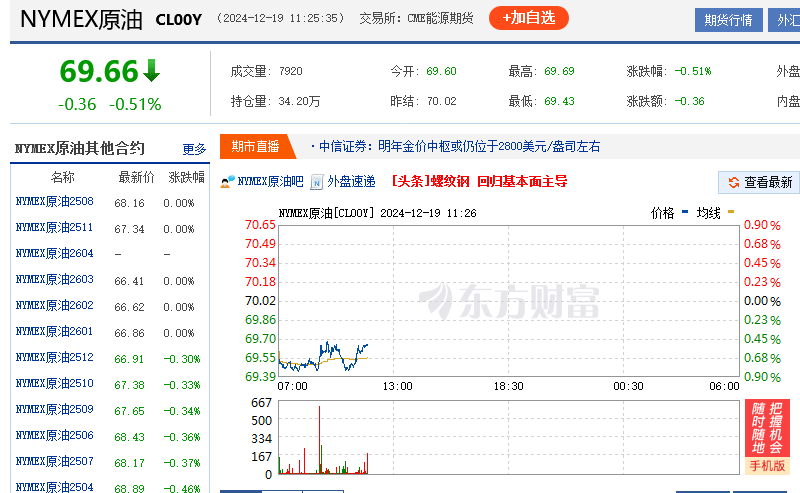This screenshot has width=800, height=493.
Task: Click the 最新价 column header
Action: tap(136, 178)
